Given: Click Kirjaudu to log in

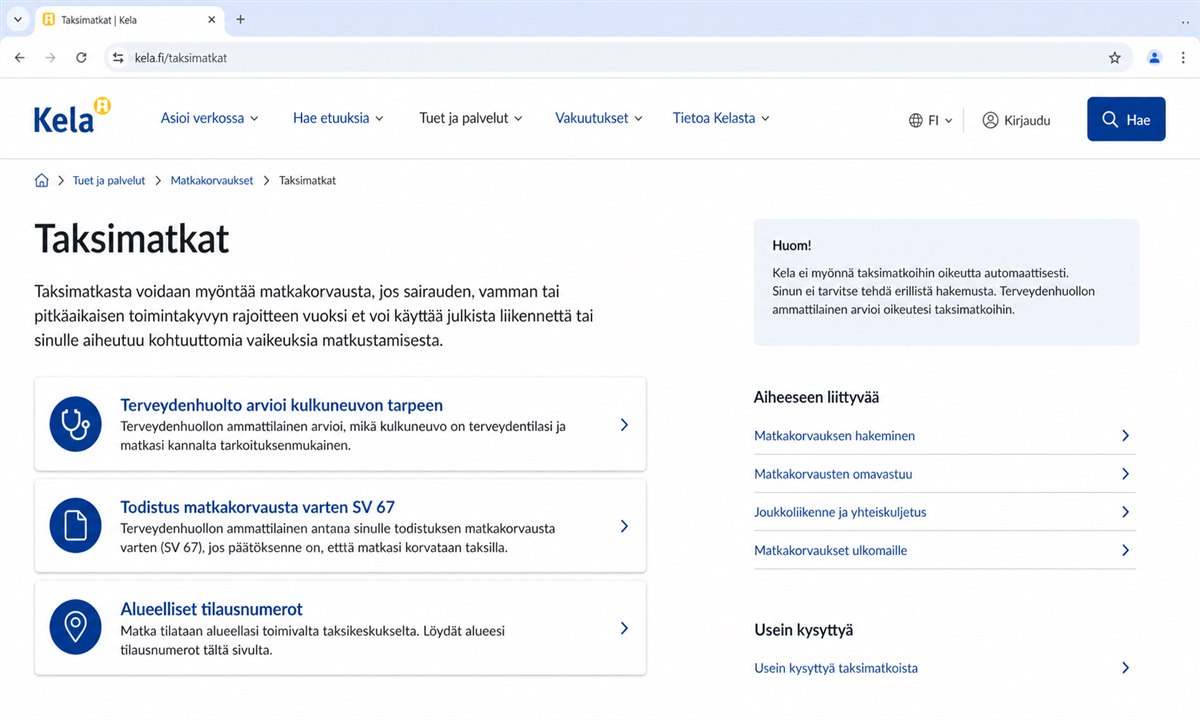Looking at the screenshot, I should [x=1016, y=120].
